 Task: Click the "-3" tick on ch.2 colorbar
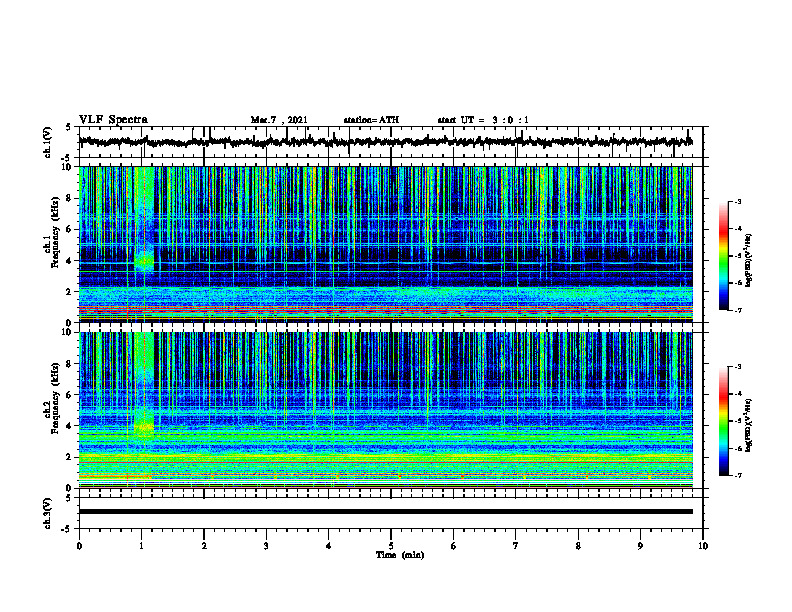[x=737, y=367]
